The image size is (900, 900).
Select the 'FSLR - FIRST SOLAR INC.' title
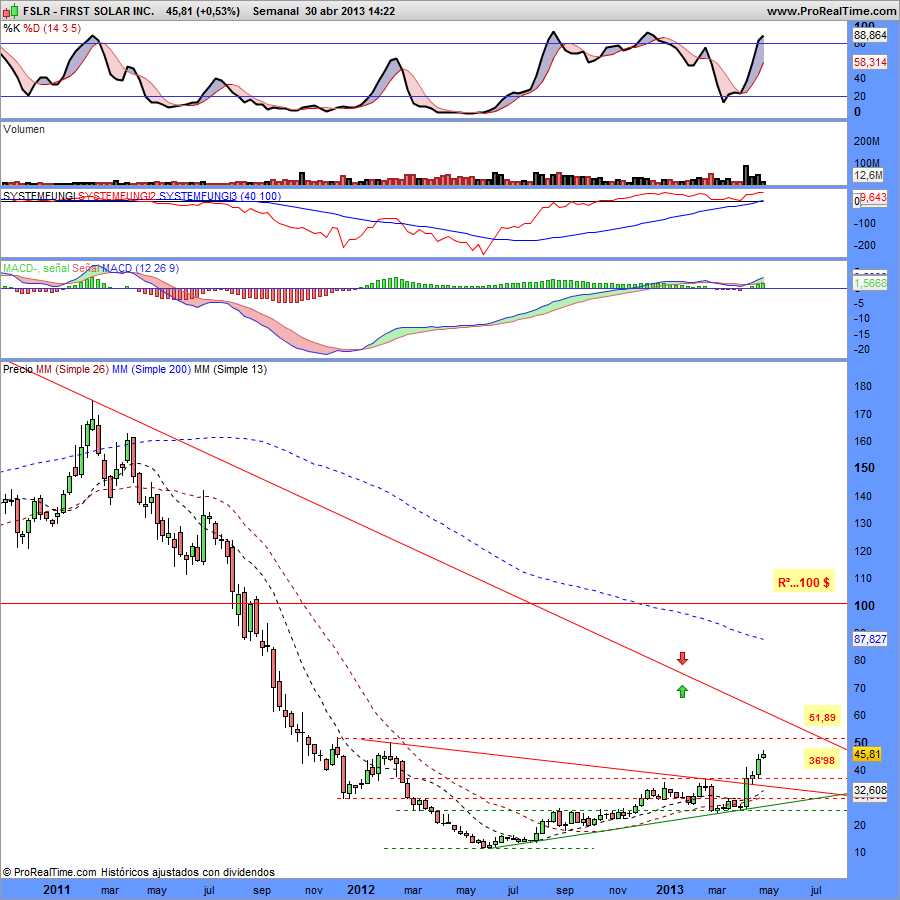coord(88,11)
